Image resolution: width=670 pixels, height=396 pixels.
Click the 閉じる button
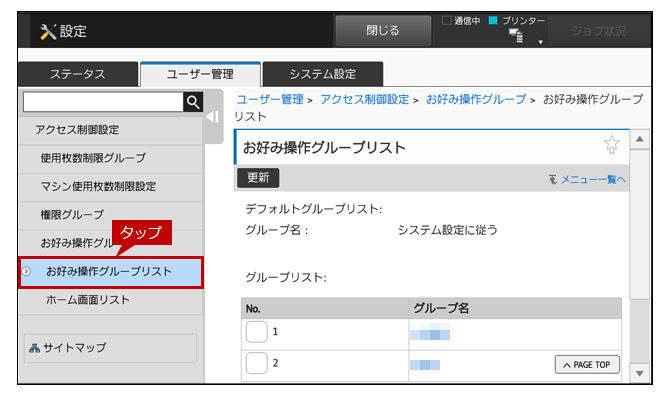point(383,30)
